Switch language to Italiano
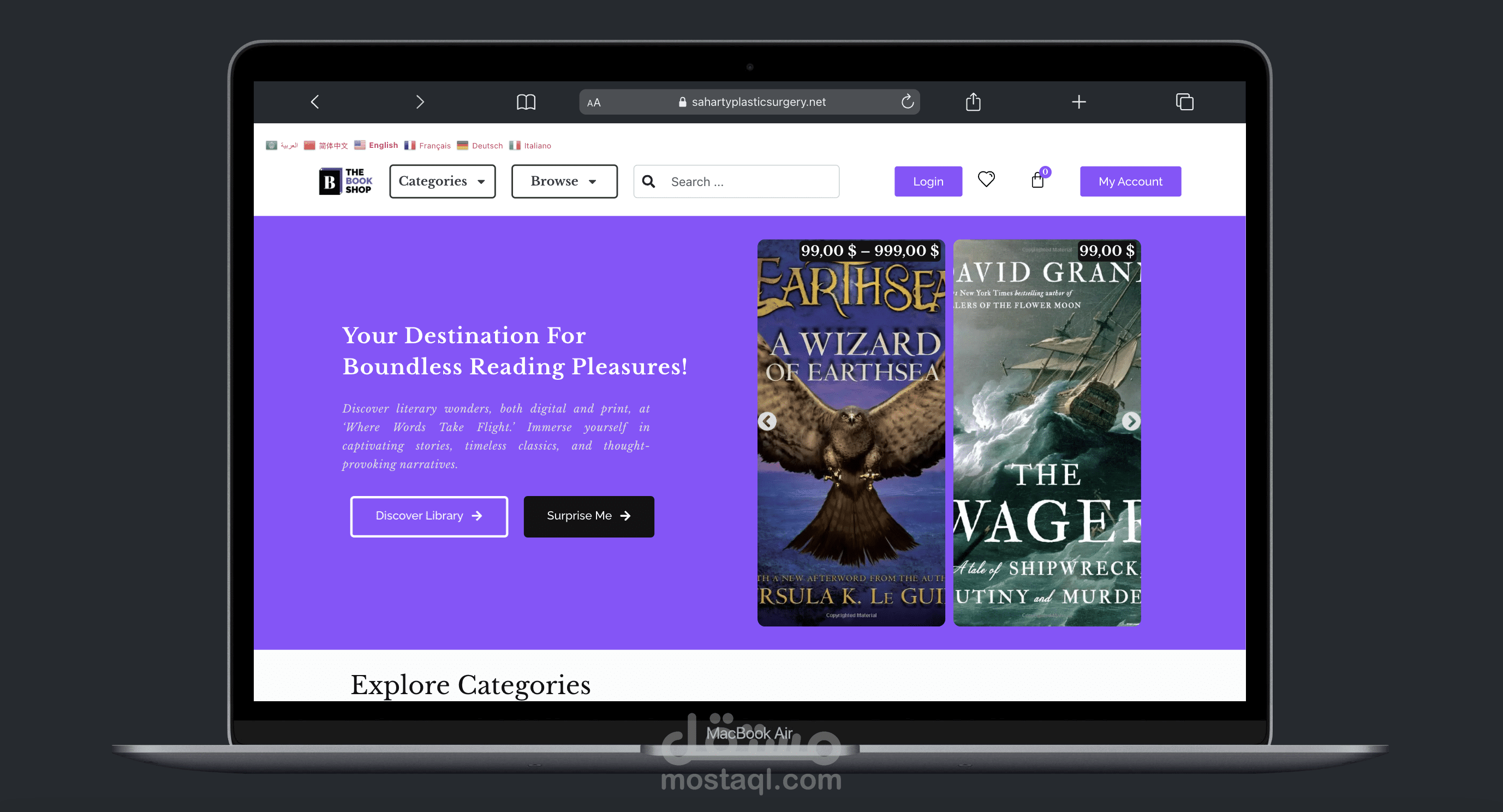This screenshot has height=812, width=1503. pyautogui.click(x=530, y=145)
